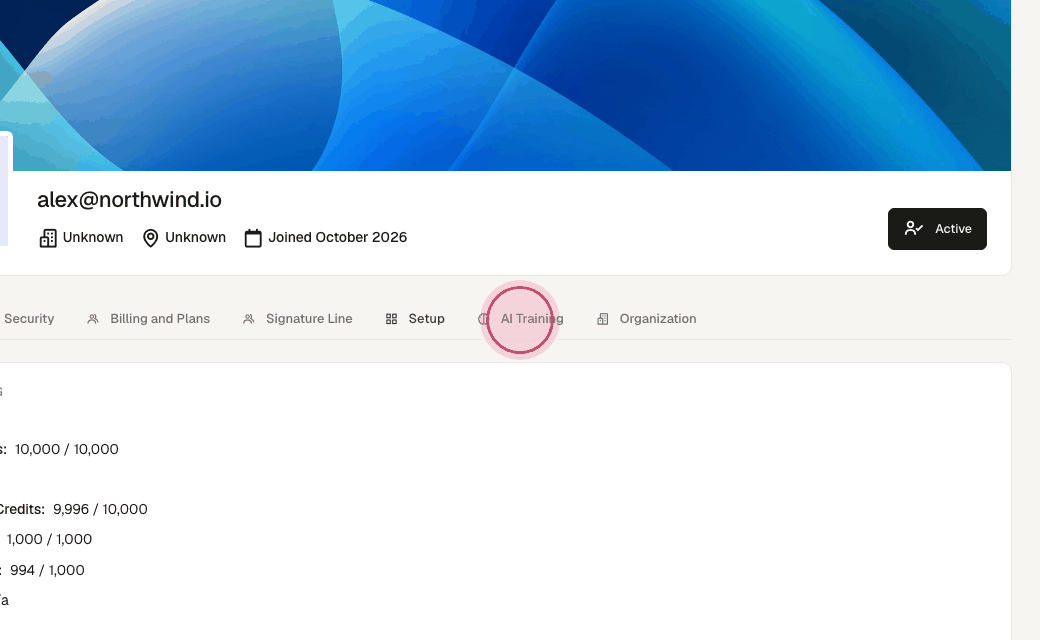Click the location pin icon
This screenshot has width=1040, height=640.
151,238
